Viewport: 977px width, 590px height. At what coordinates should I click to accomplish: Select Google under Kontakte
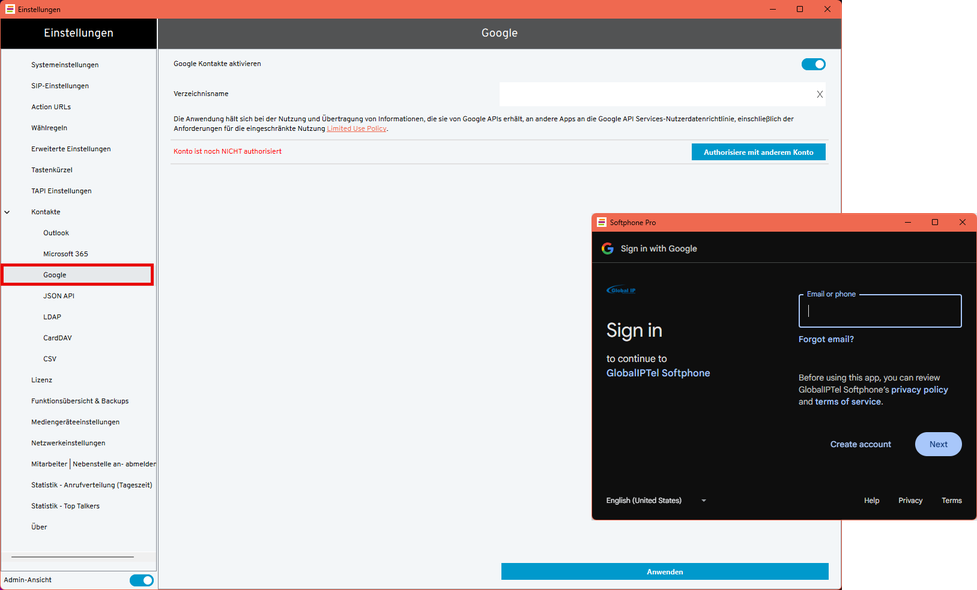pos(78,275)
